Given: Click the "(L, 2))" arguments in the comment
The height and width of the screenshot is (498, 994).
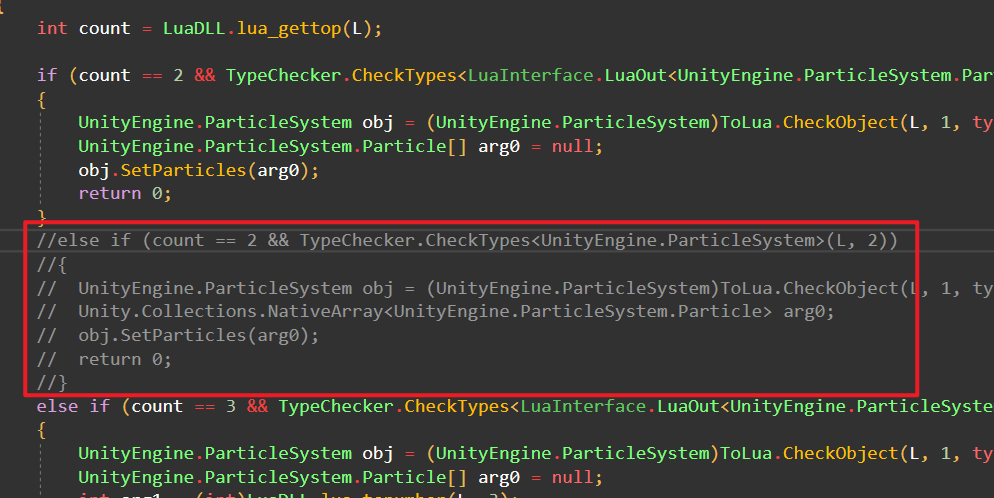Looking at the screenshot, I should coord(862,241).
